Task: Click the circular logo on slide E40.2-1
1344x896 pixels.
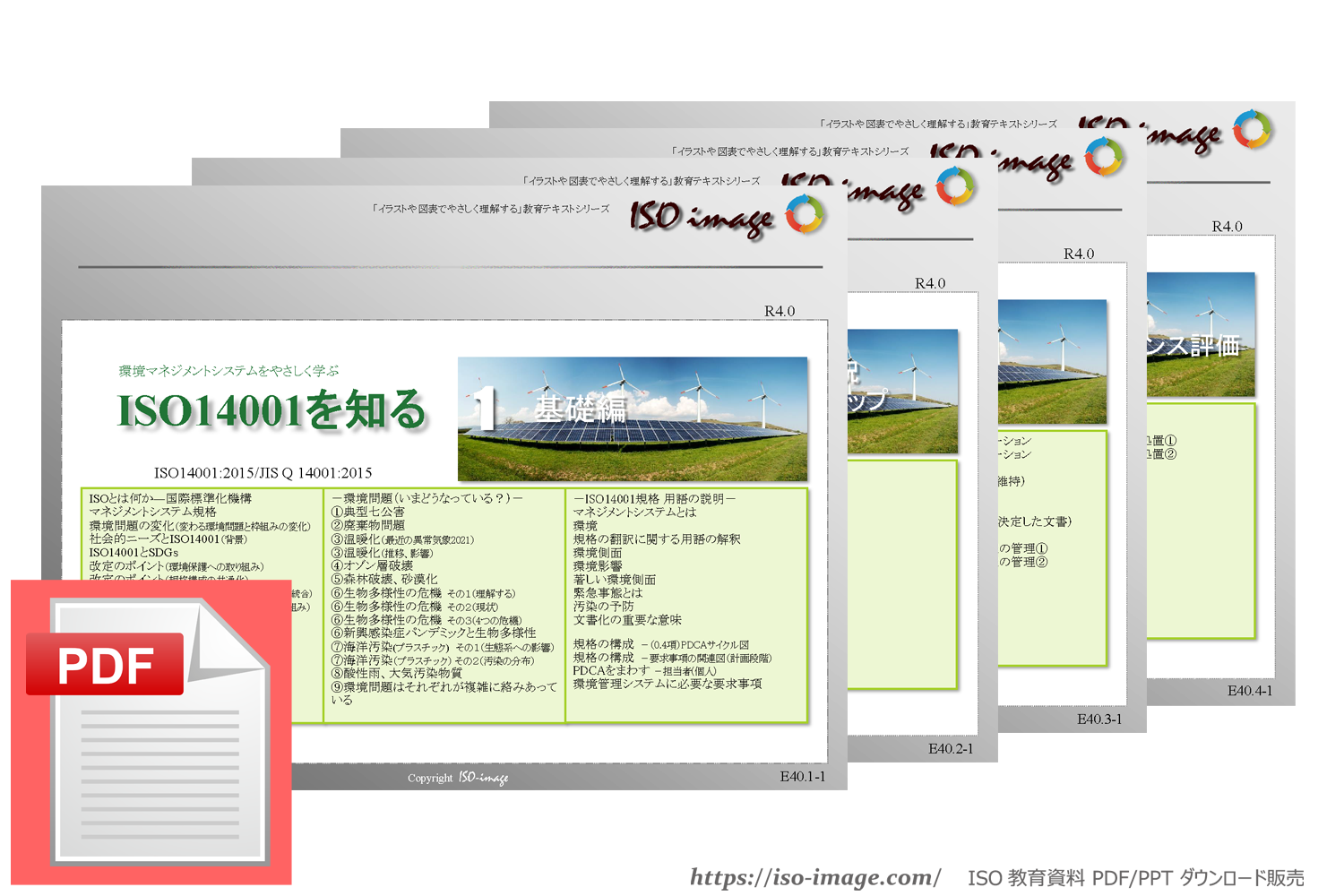Action: coord(954,186)
